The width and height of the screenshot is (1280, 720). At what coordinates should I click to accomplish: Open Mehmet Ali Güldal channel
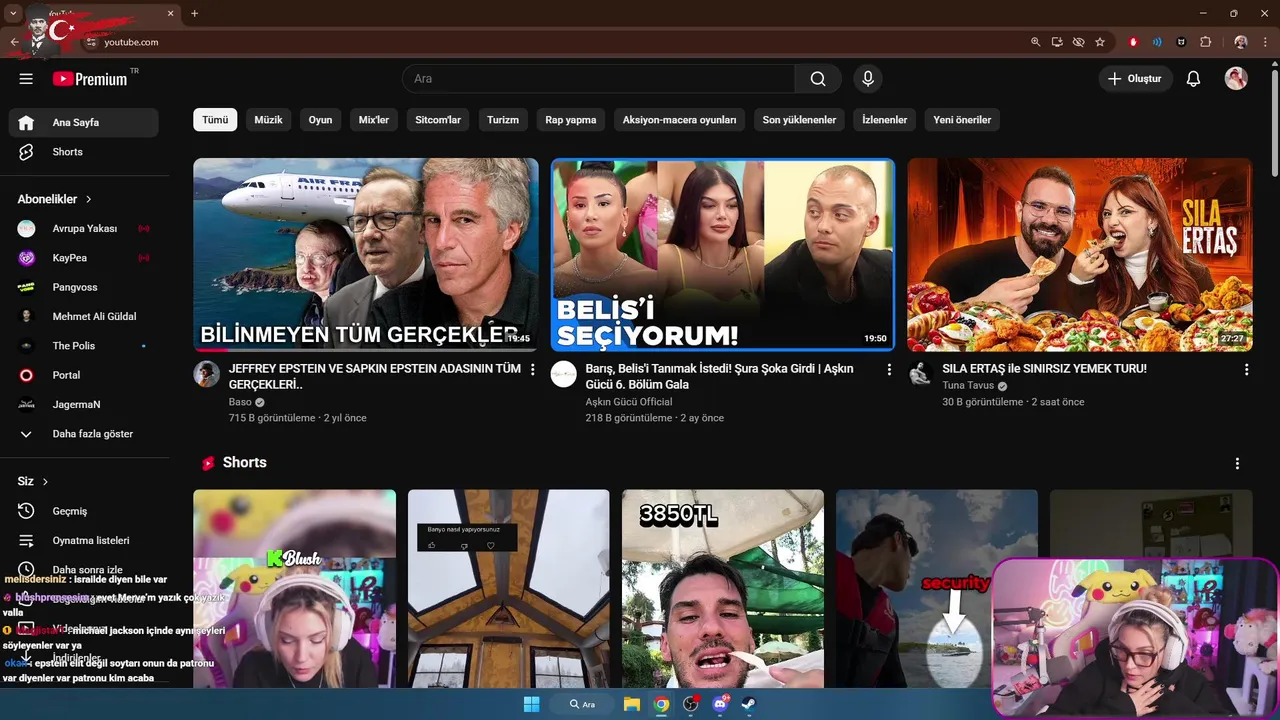click(x=84, y=316)
